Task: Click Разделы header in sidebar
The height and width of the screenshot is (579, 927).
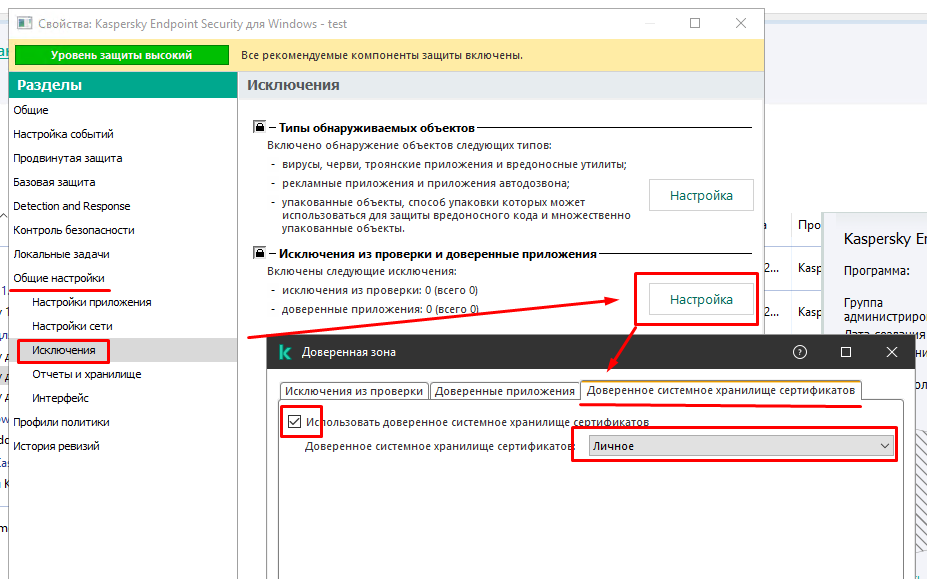Action: pos(50,85)
